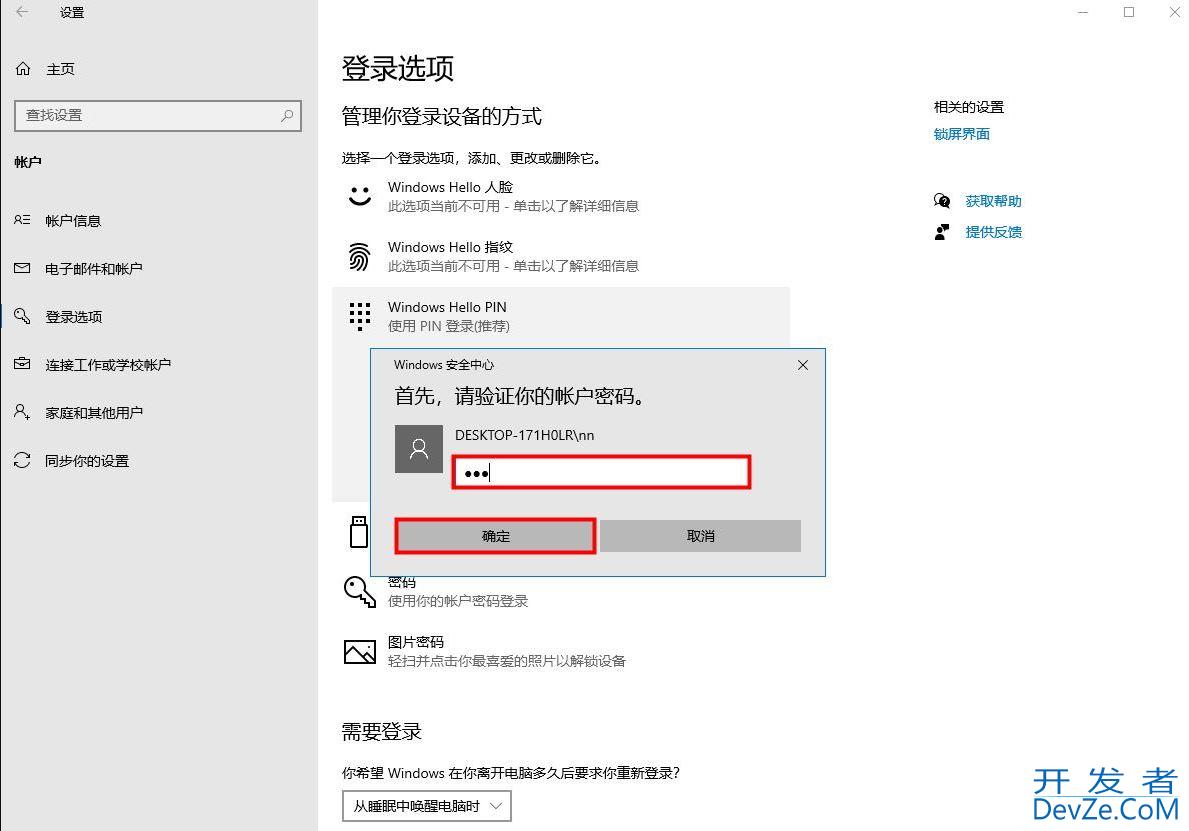Viewport: 1189px width, 831px height.
Task: Open 帐户信息 in the sidebar
Action: point(73,221)
